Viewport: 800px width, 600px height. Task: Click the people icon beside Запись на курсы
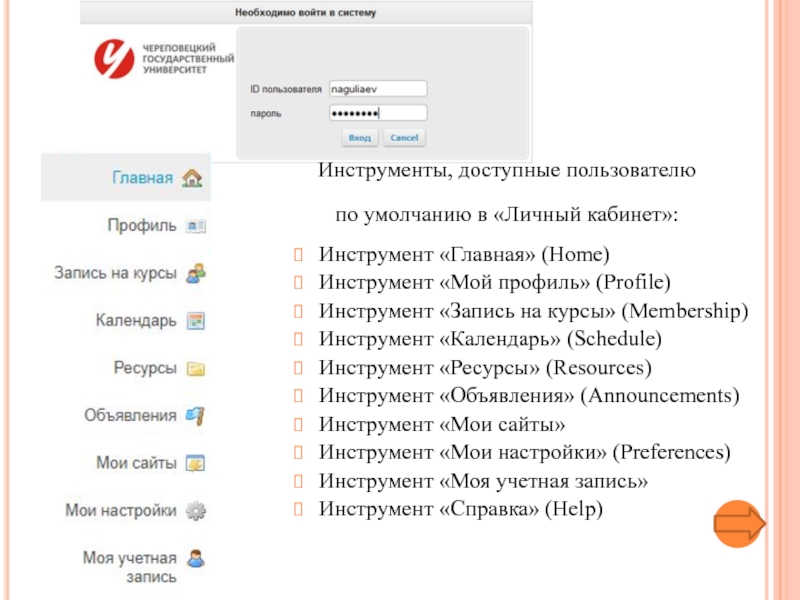196,273
